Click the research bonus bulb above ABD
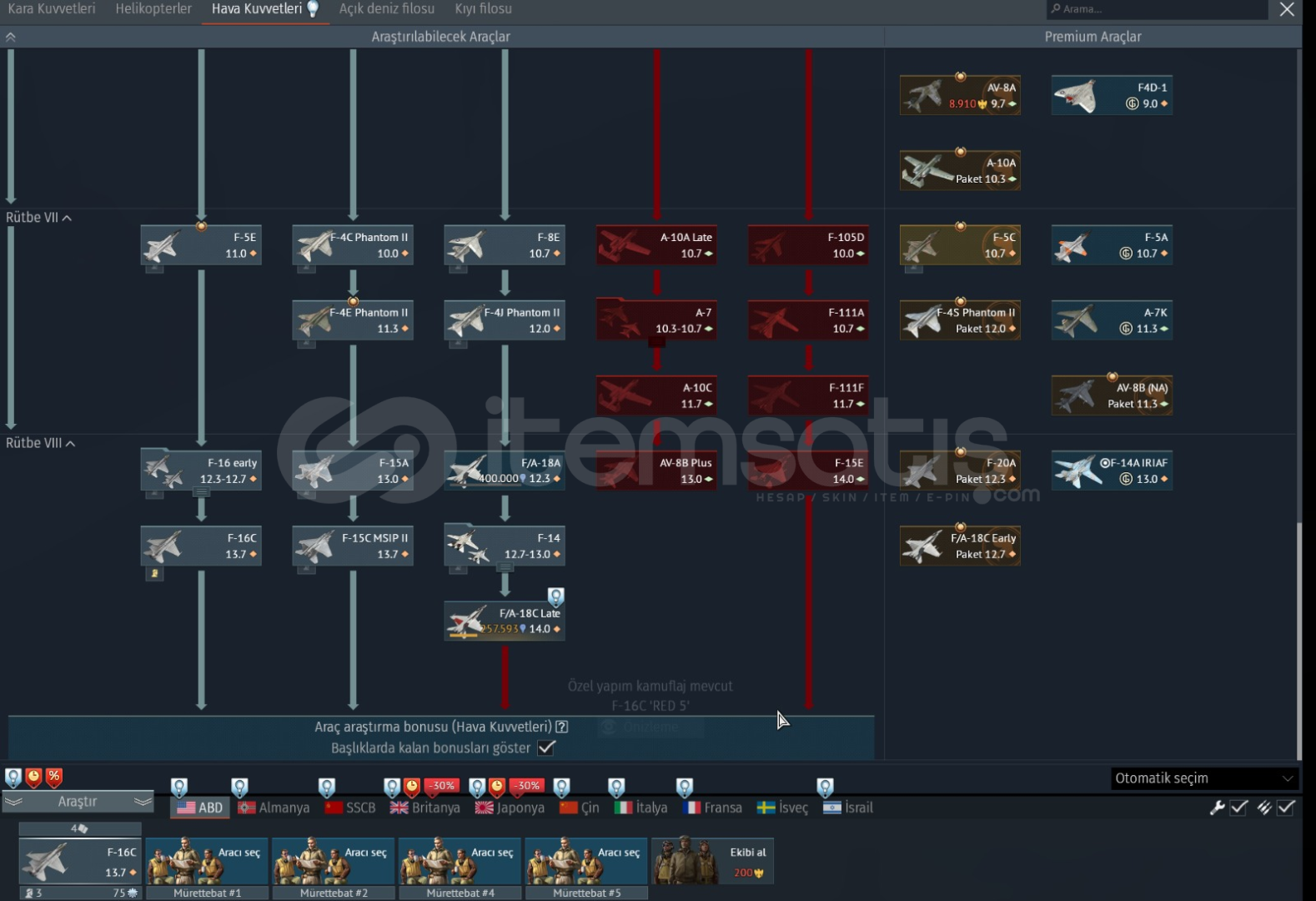The image size is (1316, 901). 179,787
